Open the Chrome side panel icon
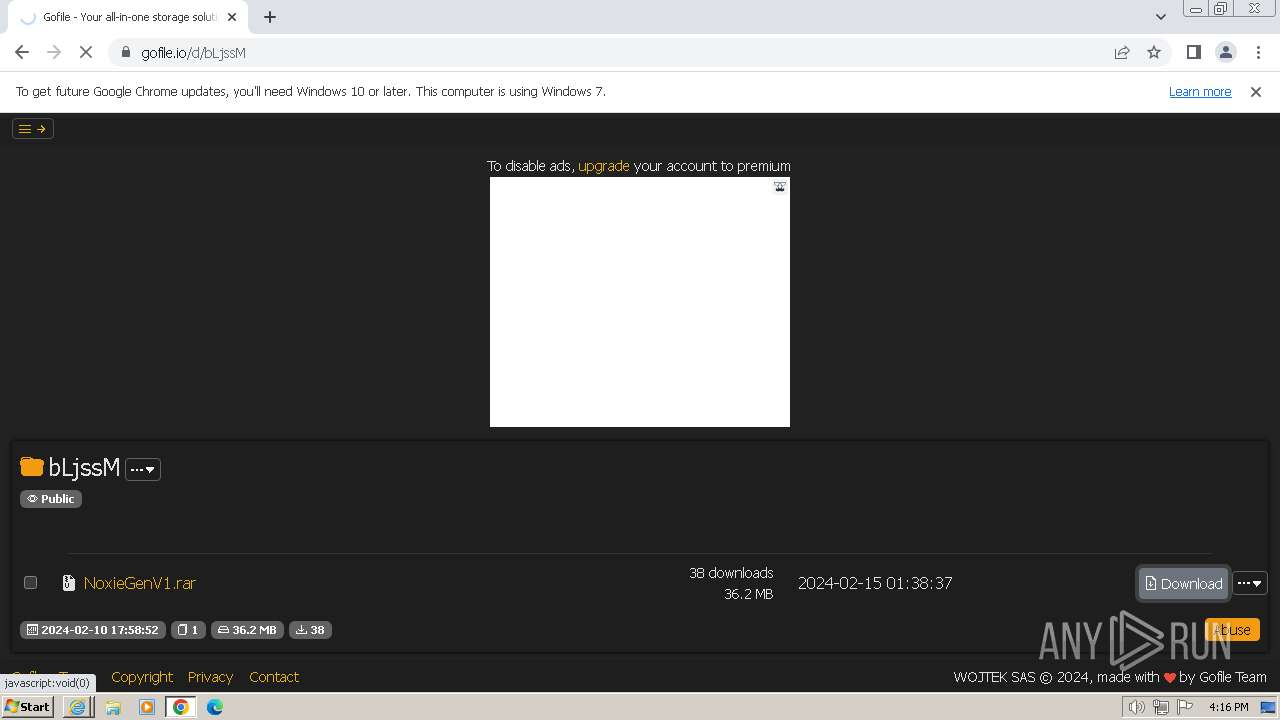Screen dimensions: 1280x720 [x=1193, y=52]
